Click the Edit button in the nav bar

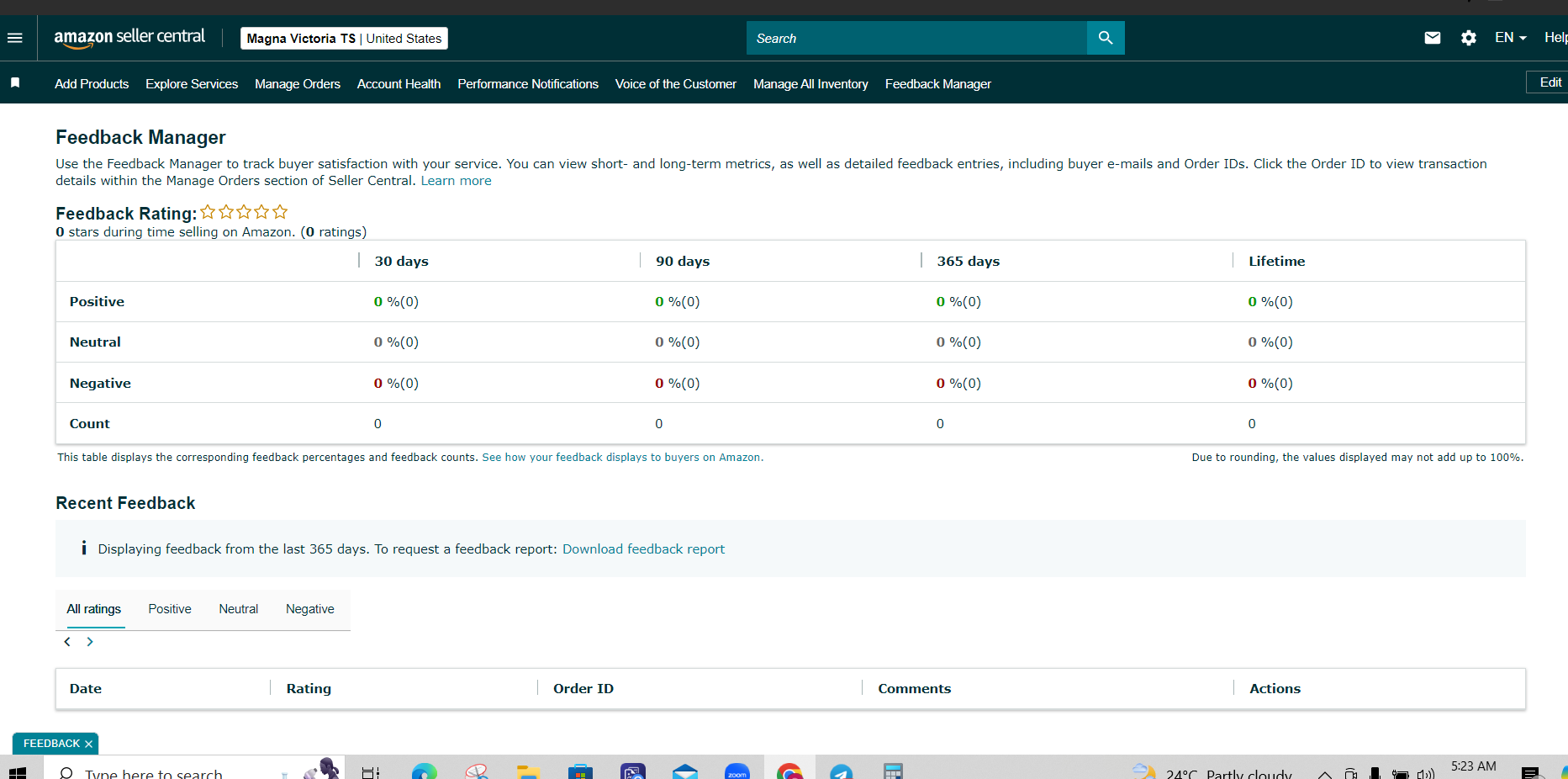click(1550, 82)
